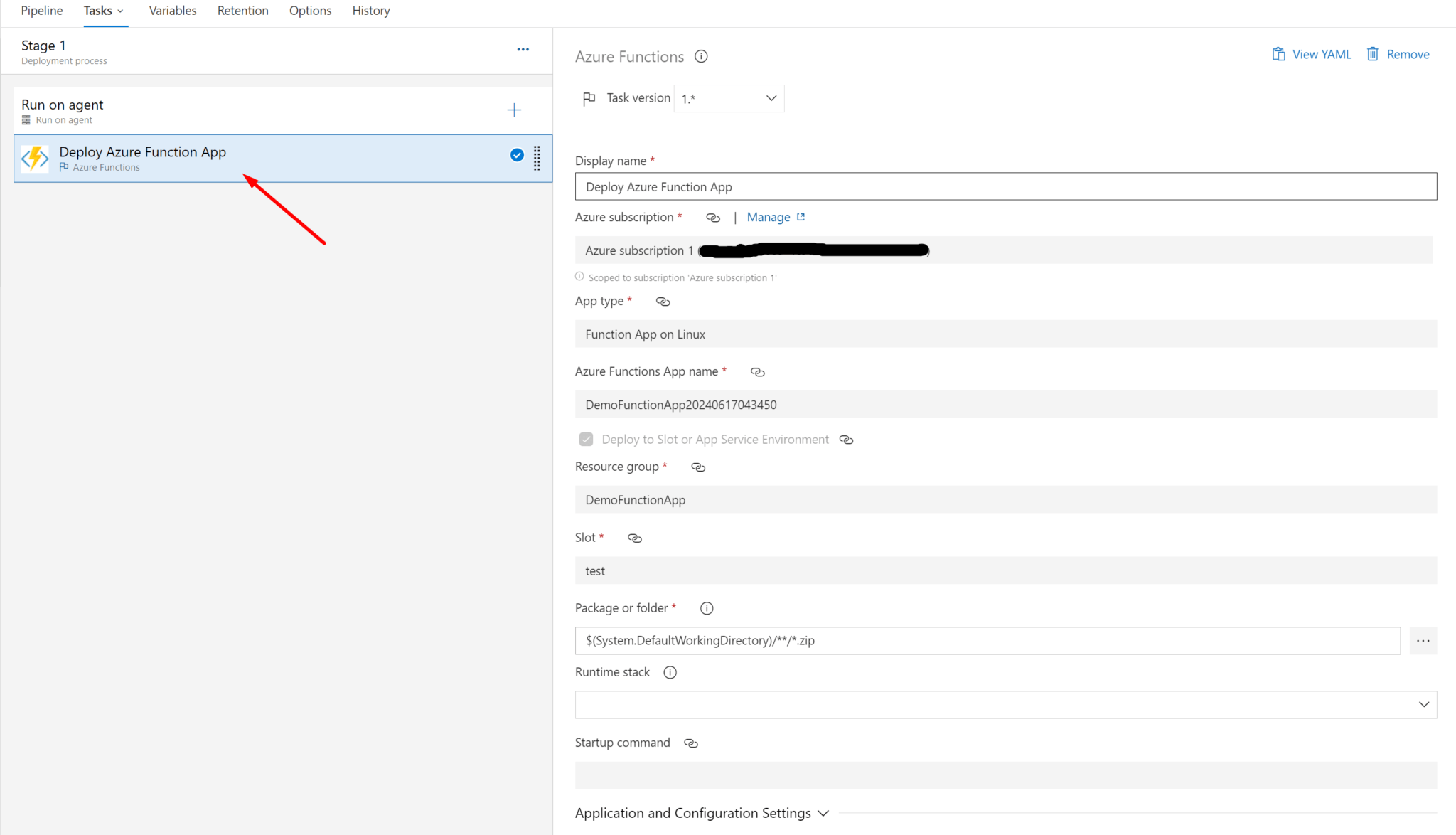Click the Manage link for Azure subscription
1456x835 pixels.
[769, 217]
